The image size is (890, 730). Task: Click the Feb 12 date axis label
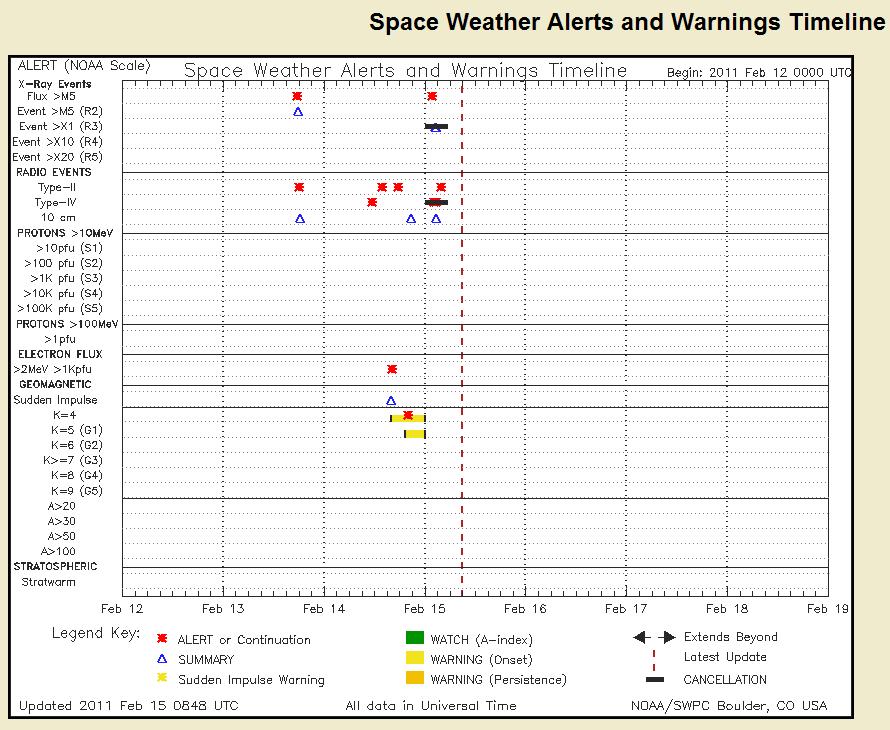click(122, 609)
